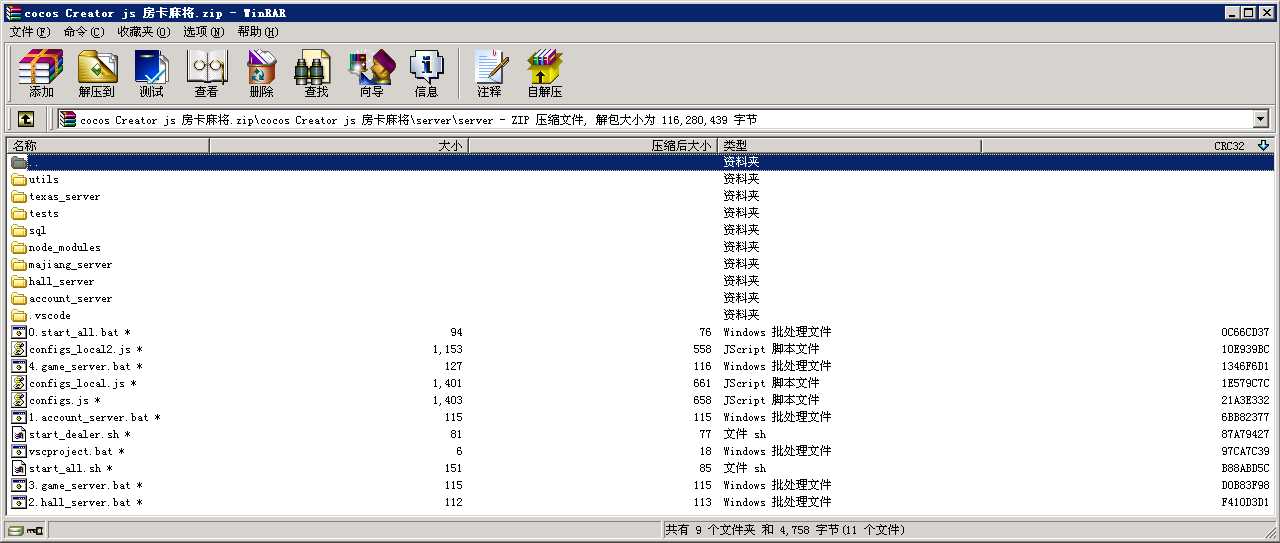Sort by Type (类型) column header

pyautogui.click(x=850, y=146)
